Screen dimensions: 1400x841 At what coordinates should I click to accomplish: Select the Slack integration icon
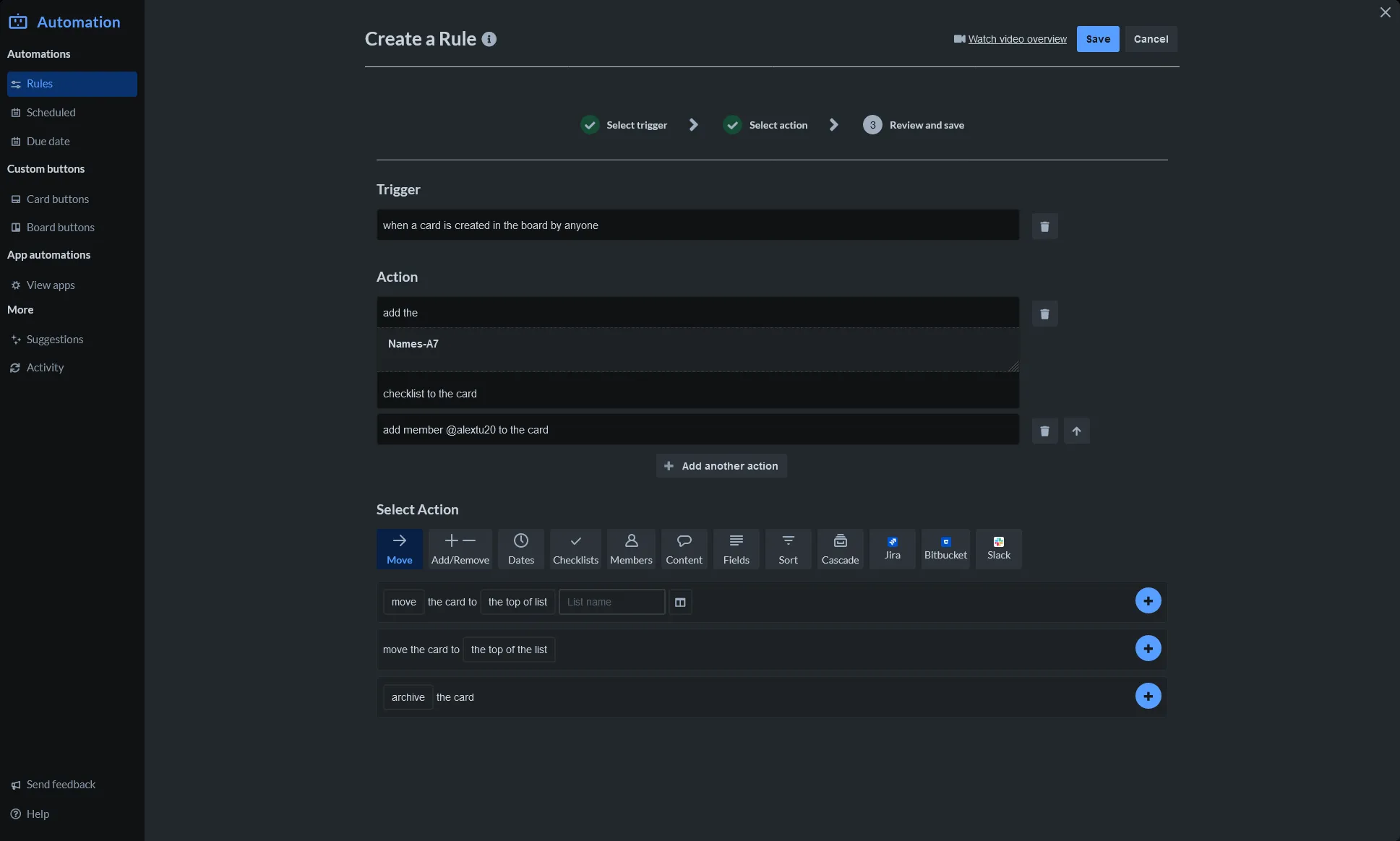(x=998, y=548)
